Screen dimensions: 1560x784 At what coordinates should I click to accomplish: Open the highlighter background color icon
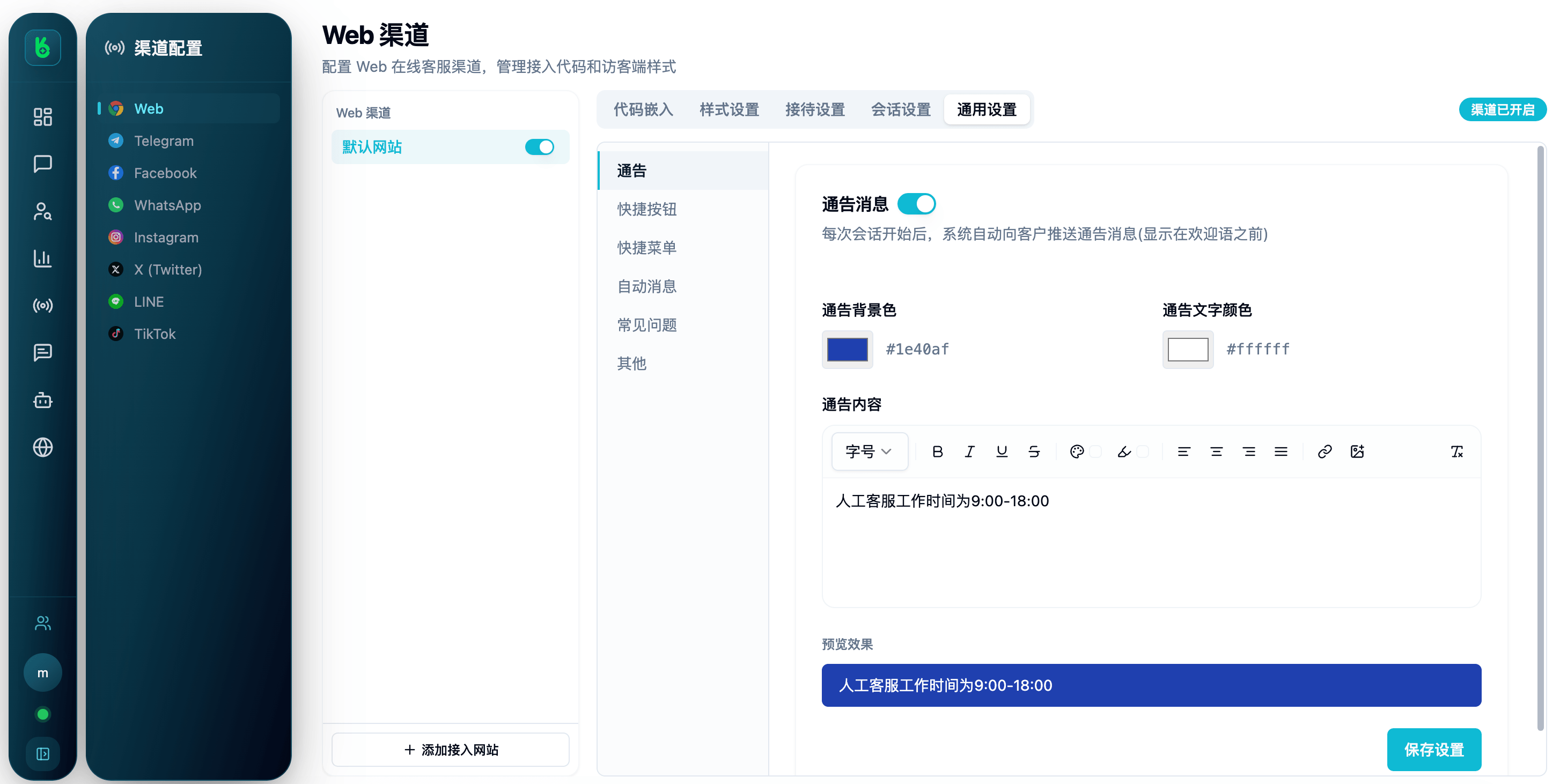(1124, 452)
